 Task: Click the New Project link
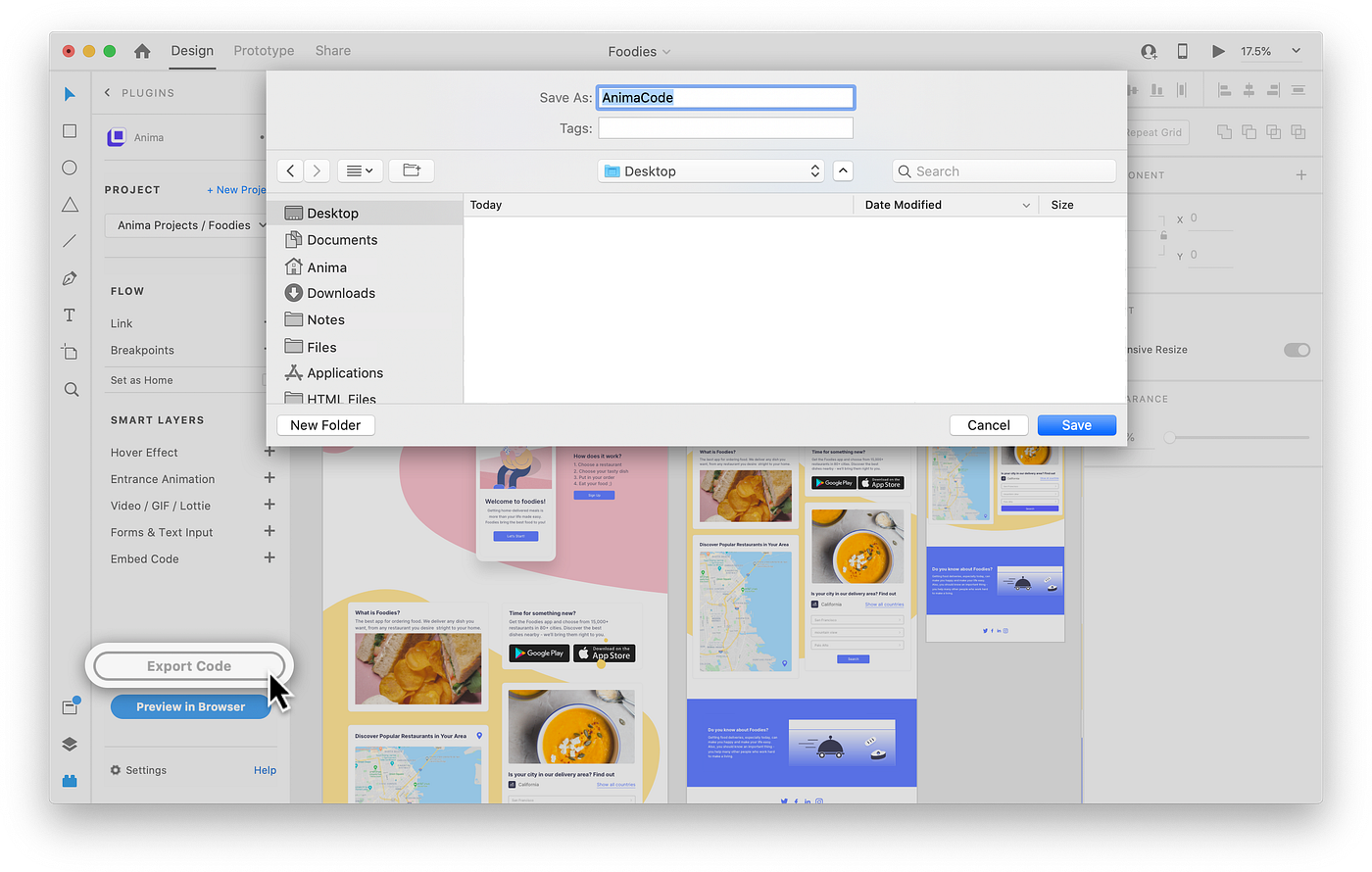point(236,190)
